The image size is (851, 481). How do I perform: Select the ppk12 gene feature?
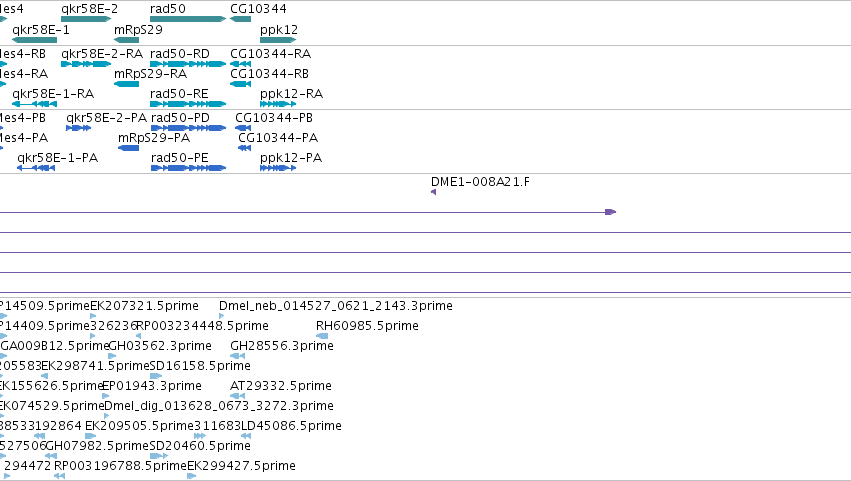coord(278,40)
